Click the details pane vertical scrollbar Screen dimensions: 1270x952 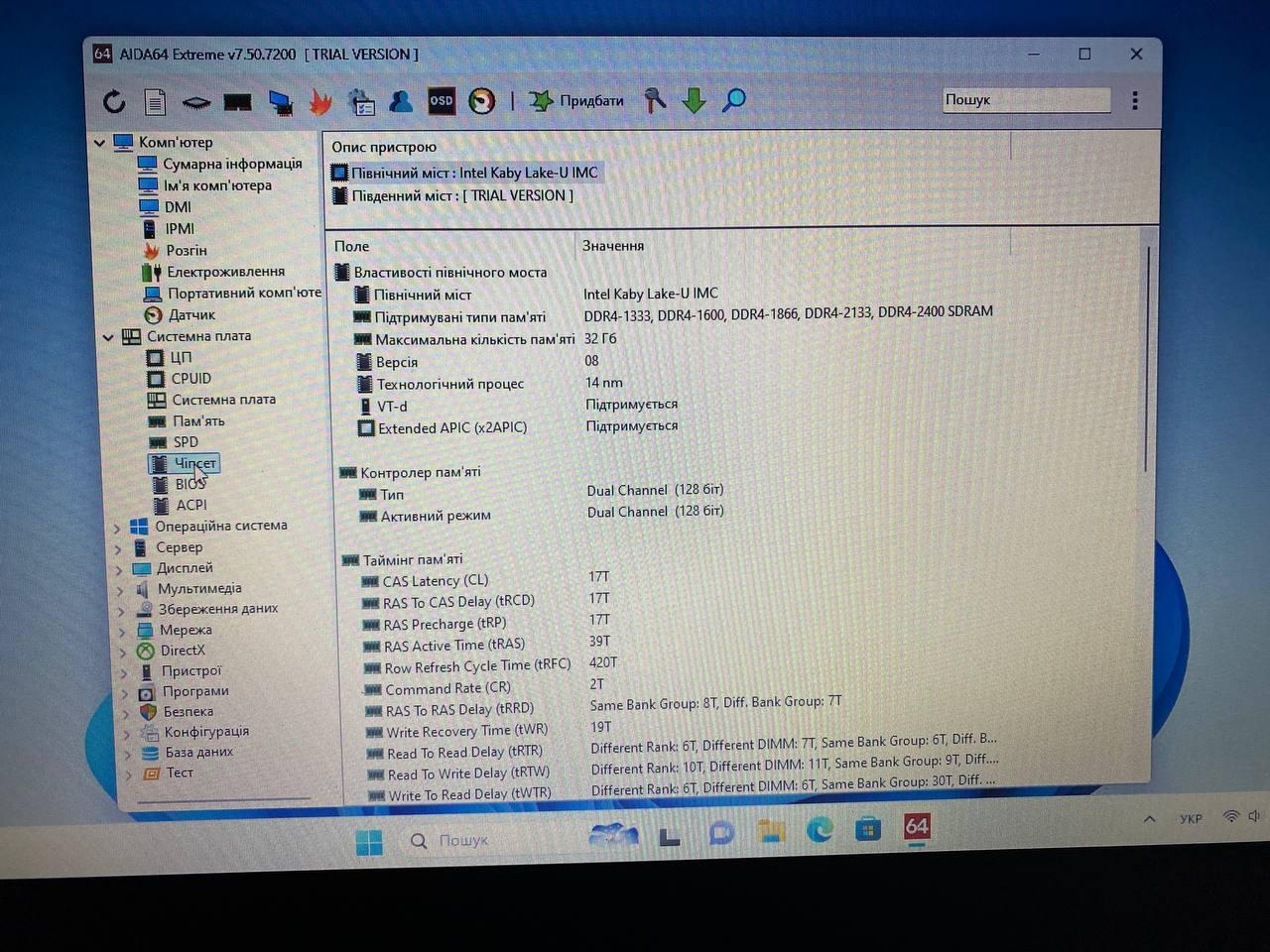[x=1148, y=357]
